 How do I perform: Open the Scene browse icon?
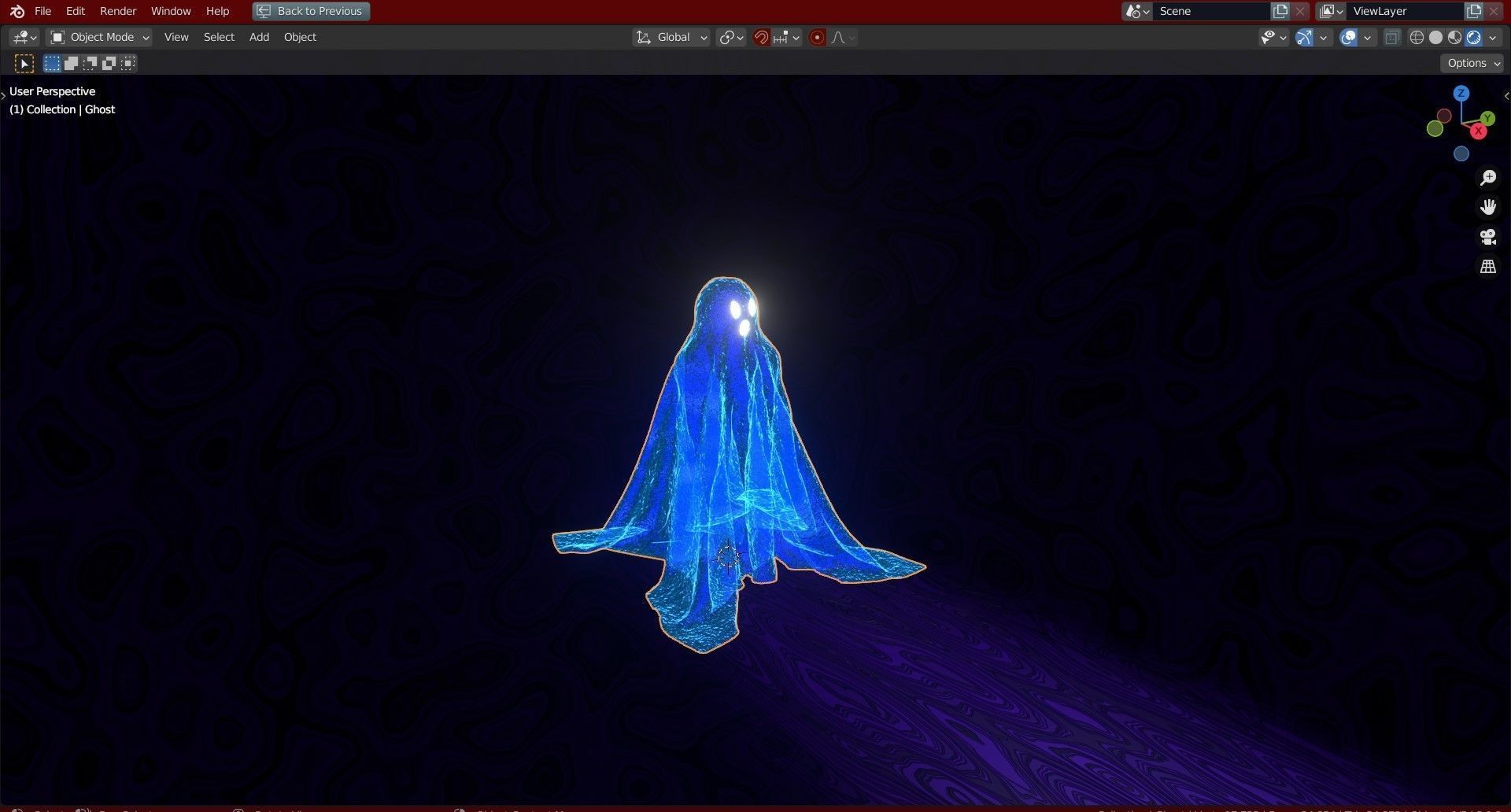coord(1137,11)
